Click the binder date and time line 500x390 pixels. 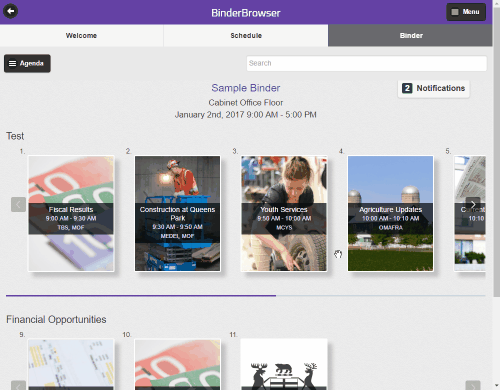tap(246, 115)
